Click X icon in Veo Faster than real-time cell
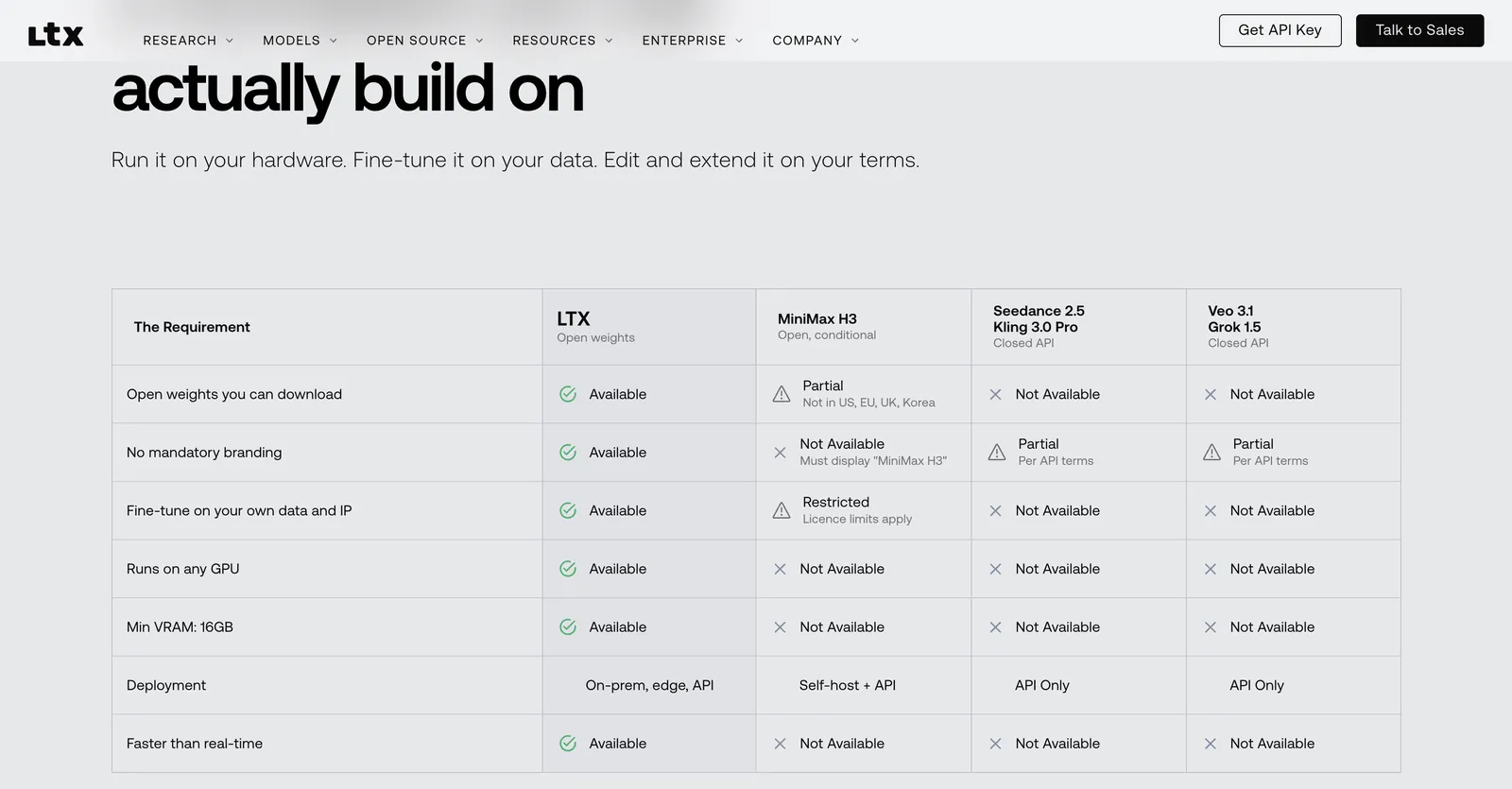Image resolution: width=1512 pixels, height=789 pixels. (1211, 744)
